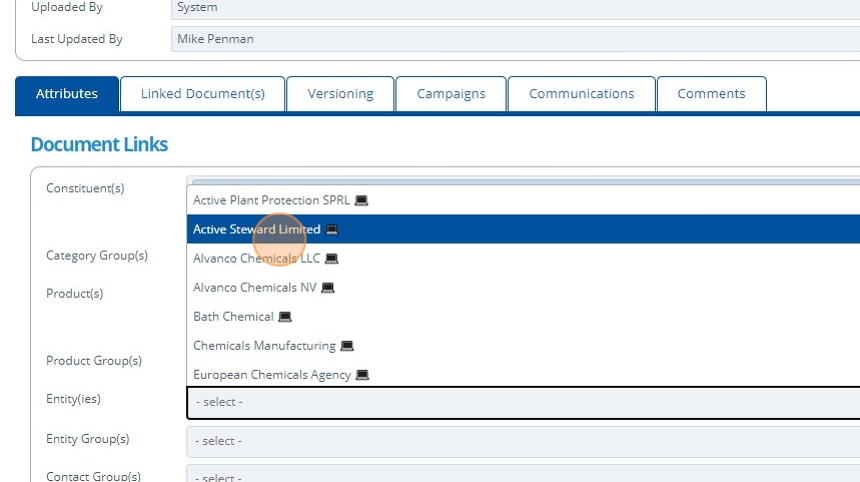Open the Linked Document(s) tab

tap(202, 94)
